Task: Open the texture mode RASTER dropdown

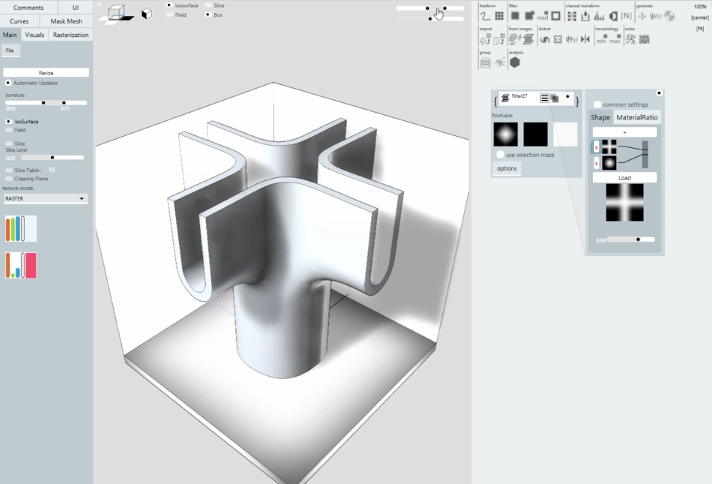Action: click(45, 198)
